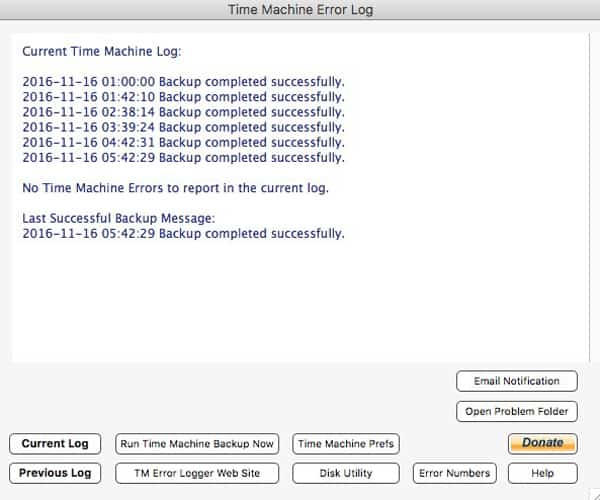600x500 pixels.
Task: Open the Problem Folder
Action: [x=517, y=411]
